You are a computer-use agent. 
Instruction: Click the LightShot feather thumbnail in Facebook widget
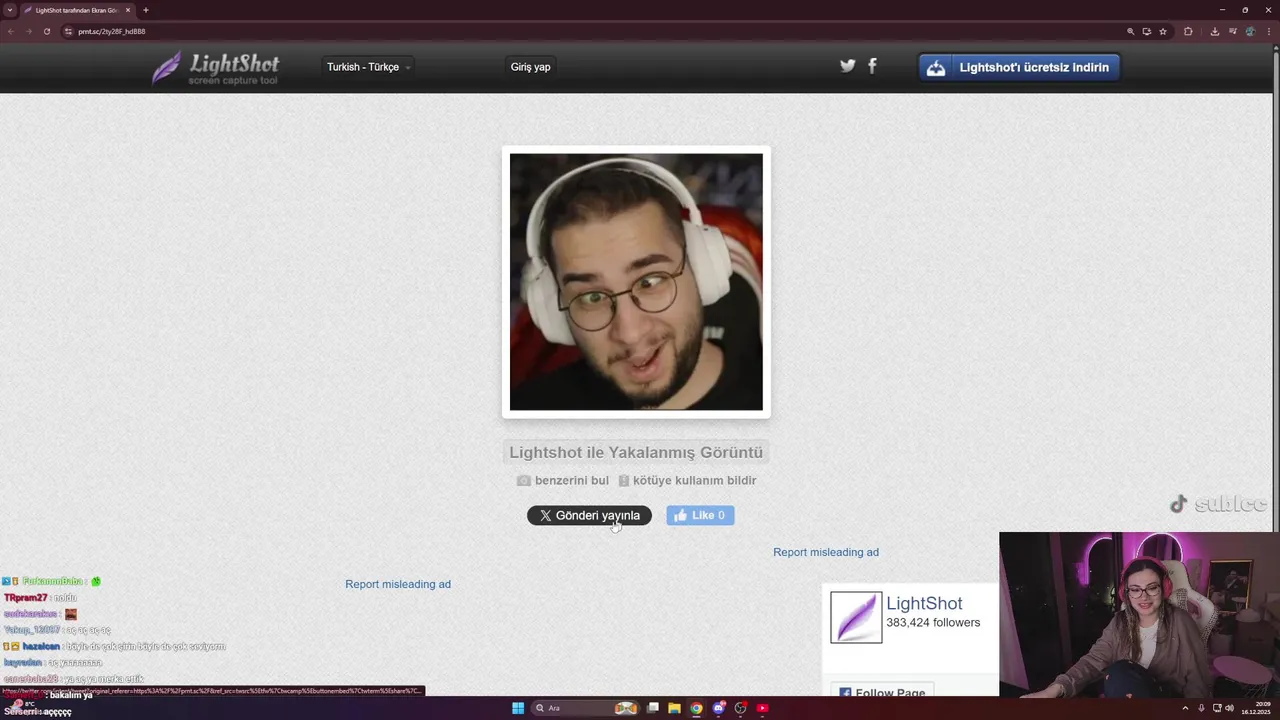856,617
